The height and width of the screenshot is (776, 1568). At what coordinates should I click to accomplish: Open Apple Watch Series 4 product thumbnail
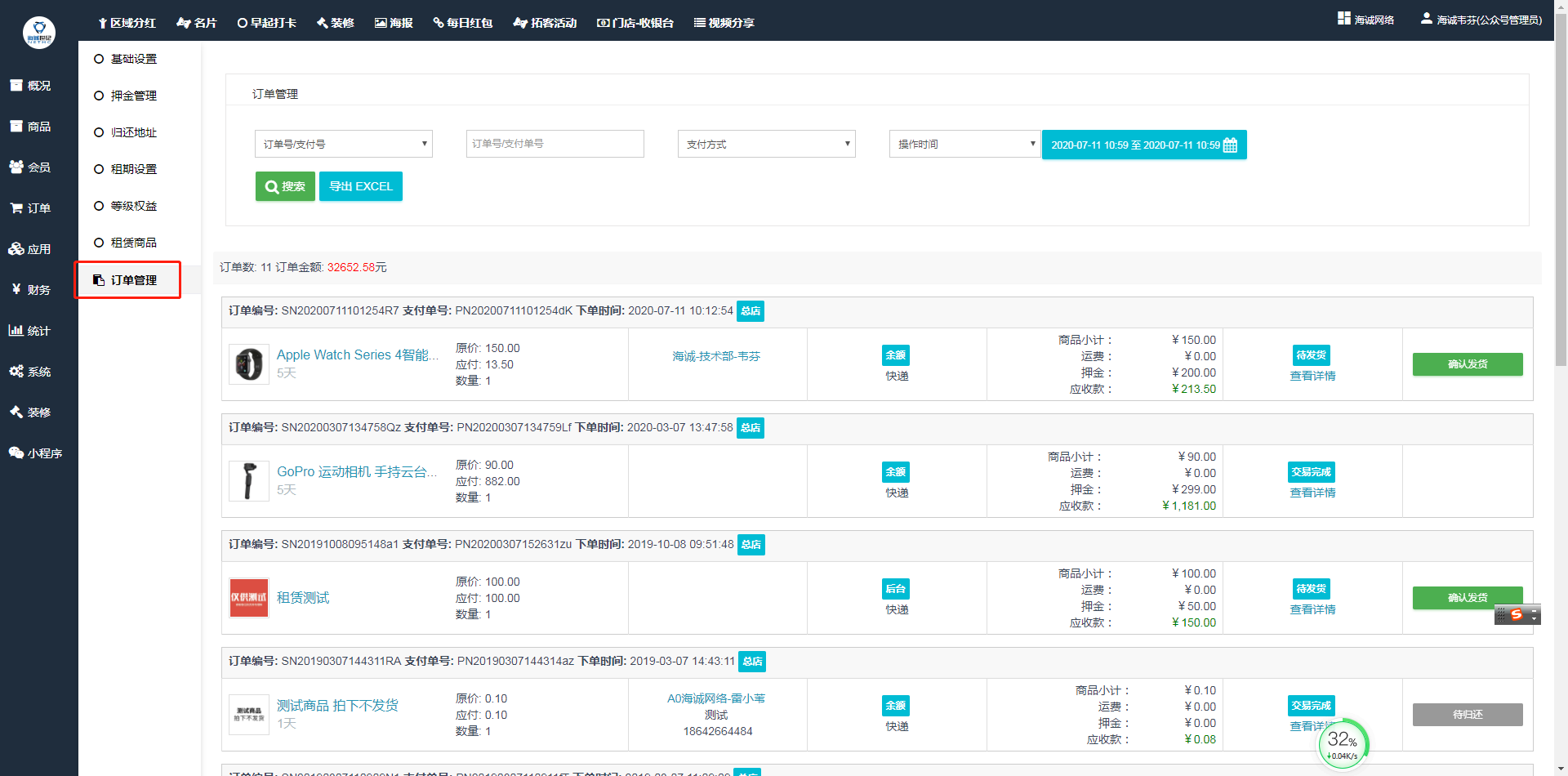(x=249, y=364)
